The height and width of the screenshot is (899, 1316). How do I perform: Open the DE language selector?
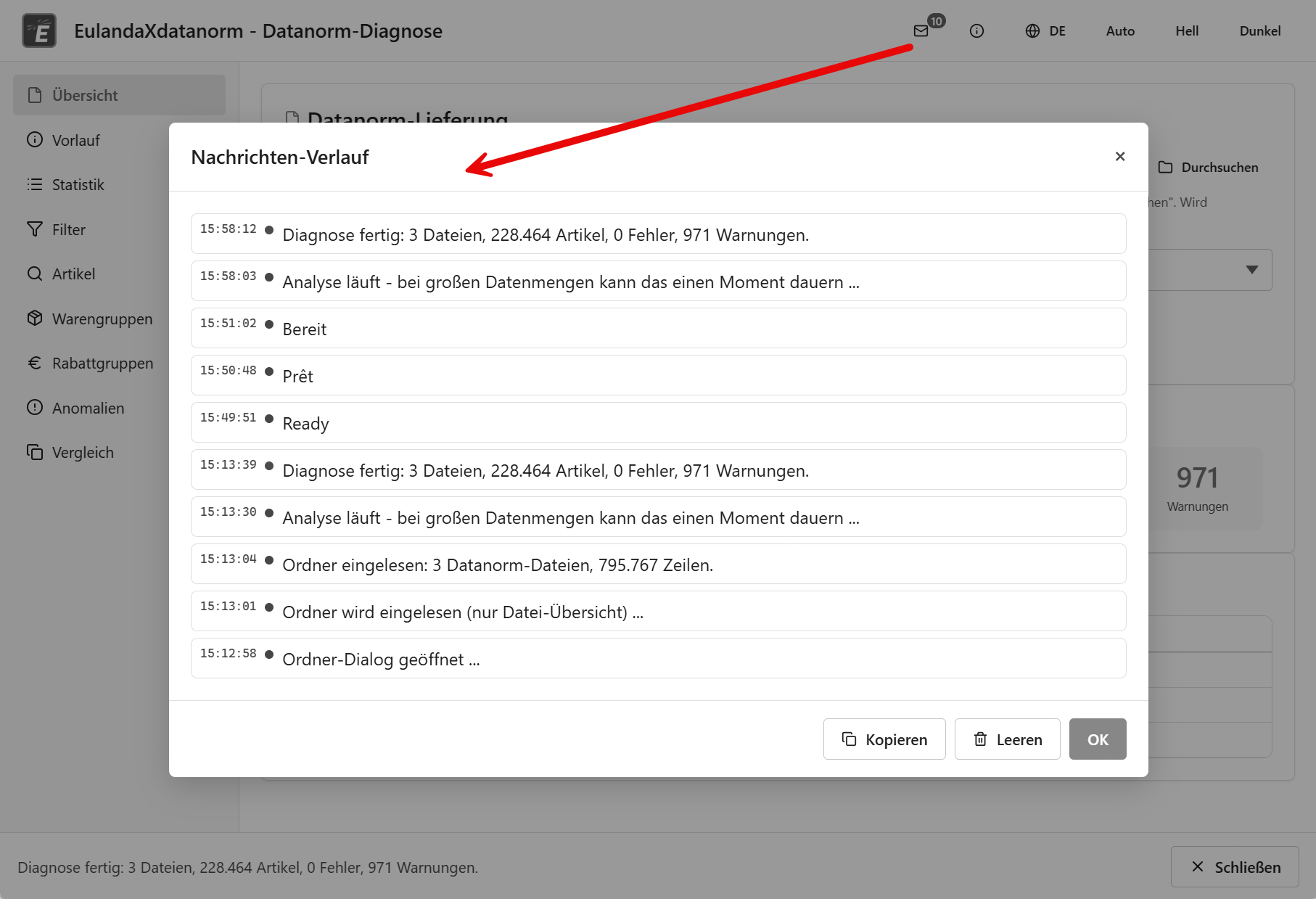[x=1045, y=30]
